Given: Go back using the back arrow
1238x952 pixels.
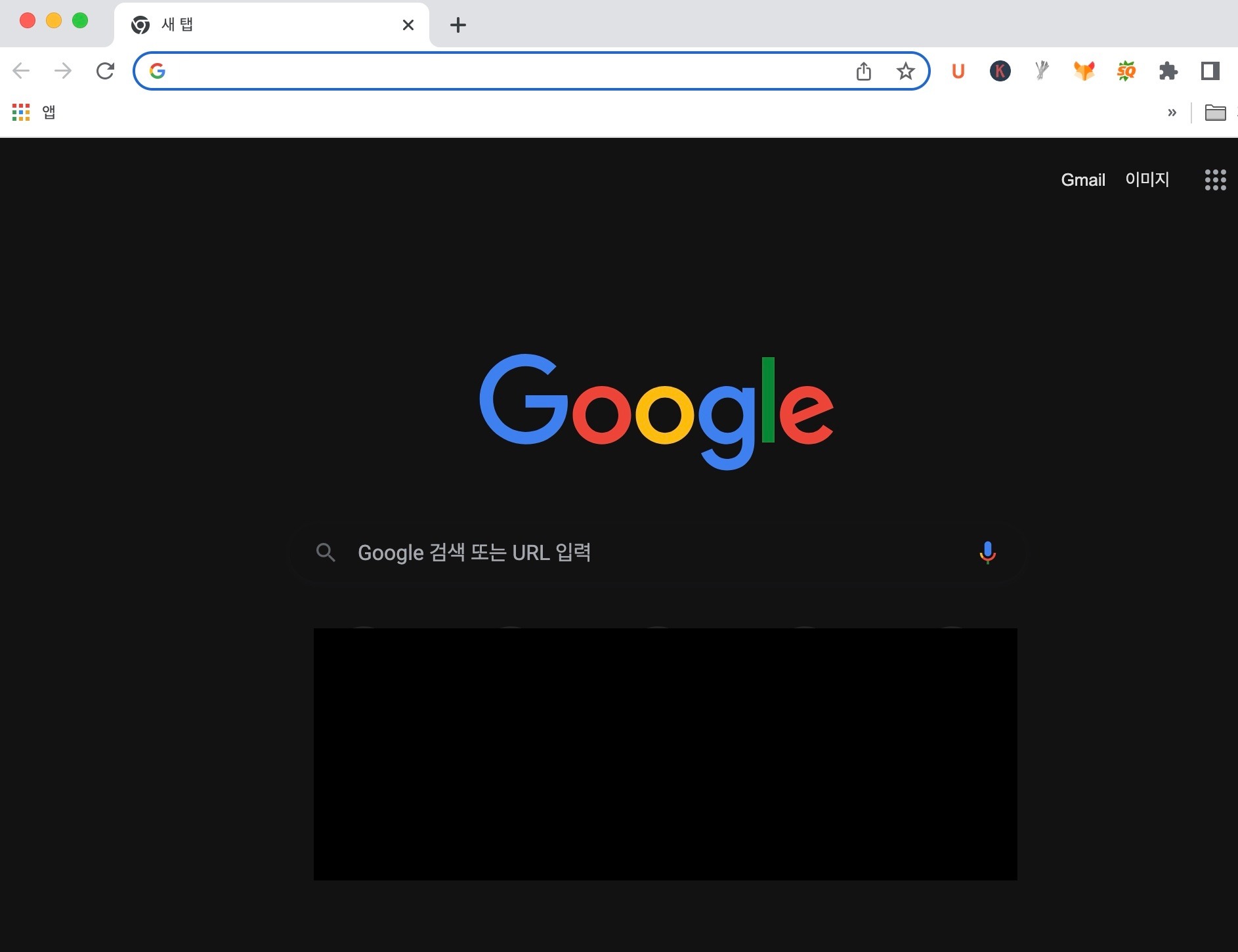Looking at the screenshot, I should pos(21,70).
